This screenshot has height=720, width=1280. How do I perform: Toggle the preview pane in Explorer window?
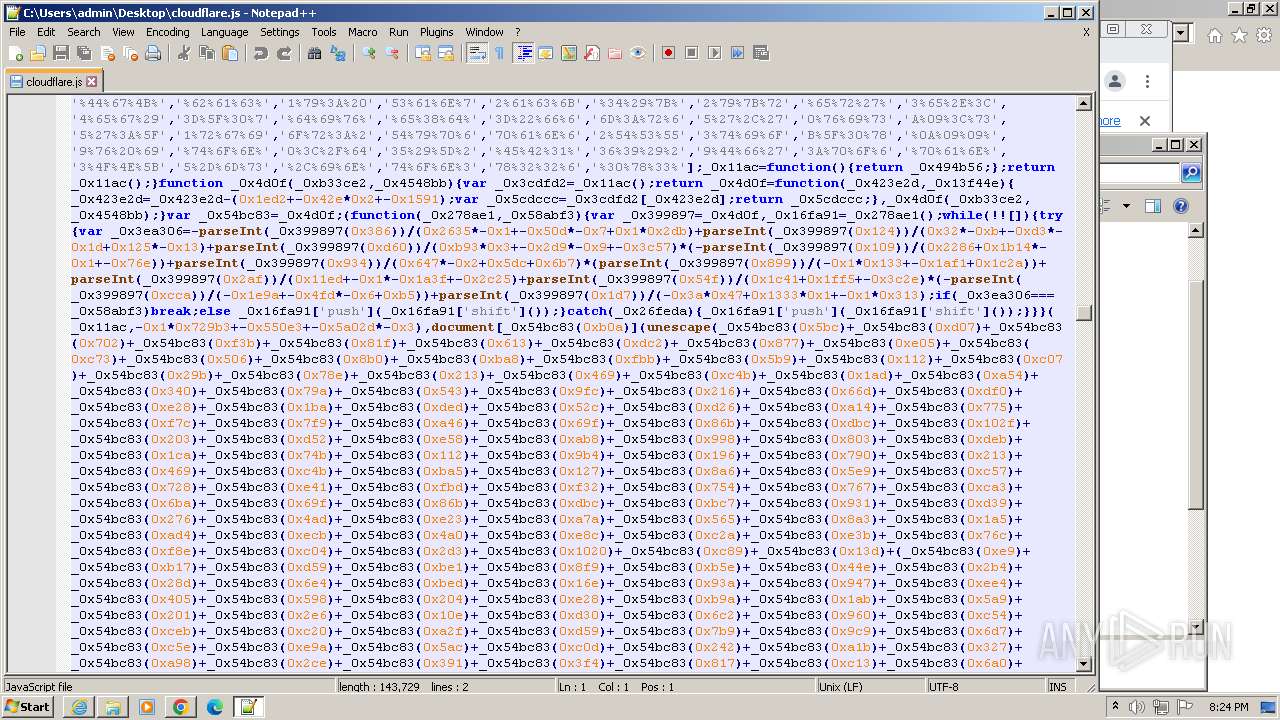click(1153, 206)
